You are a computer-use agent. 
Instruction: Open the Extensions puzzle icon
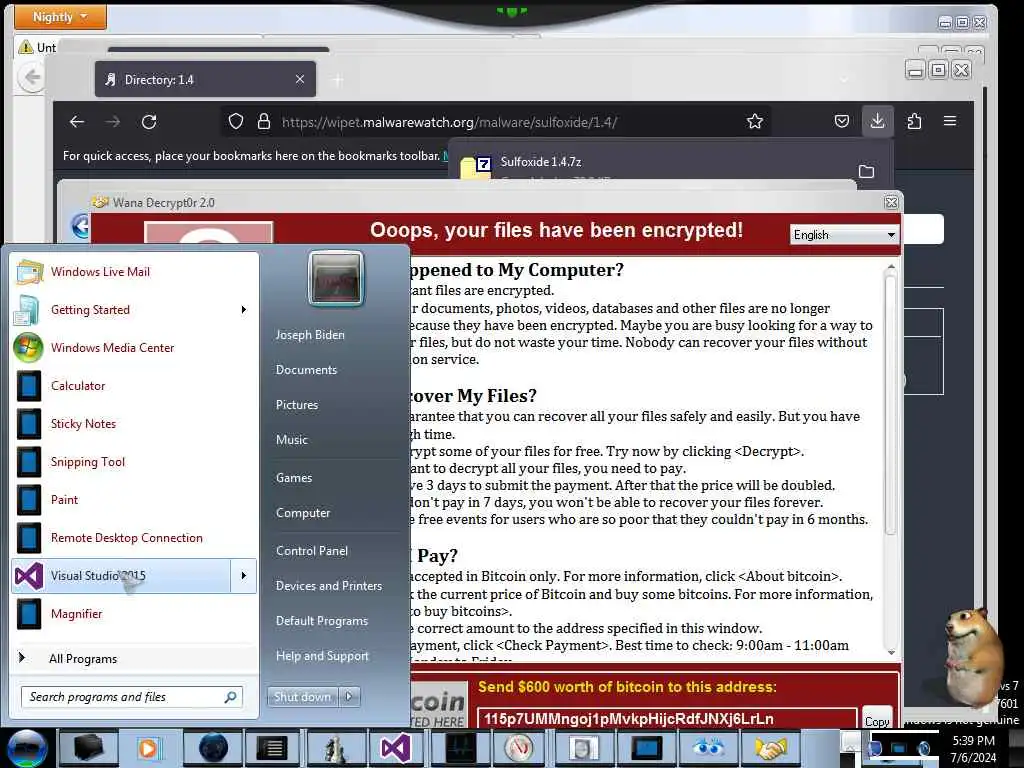coord(914,121)
